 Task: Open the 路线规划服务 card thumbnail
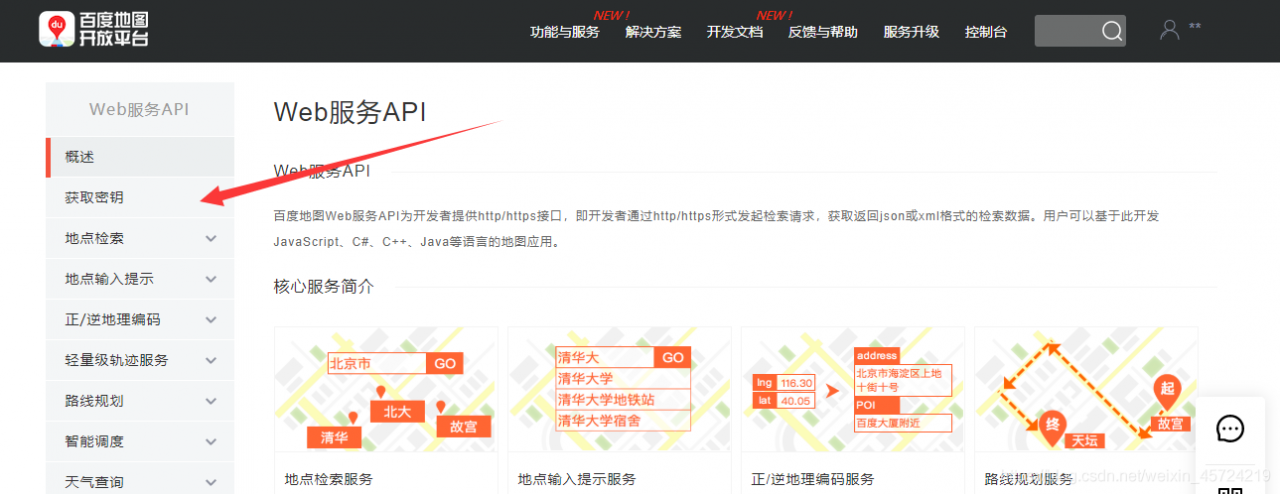click(x=1086, y=389)
